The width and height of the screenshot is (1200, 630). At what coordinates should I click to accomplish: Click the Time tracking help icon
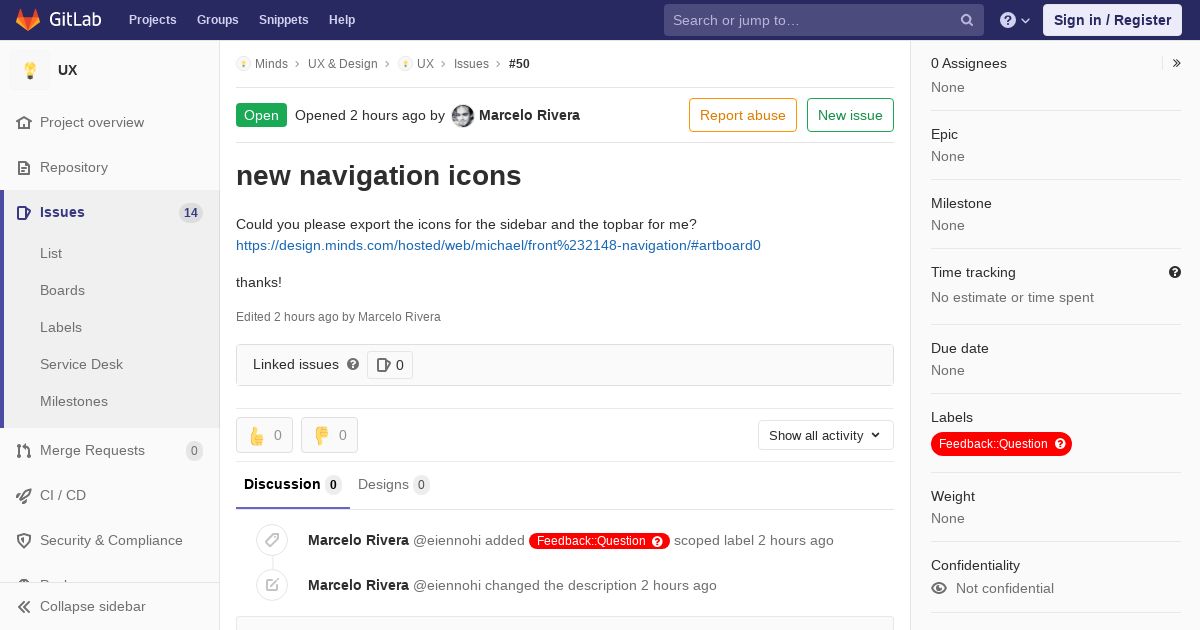pyautogui.click(x=1175, y=272)
